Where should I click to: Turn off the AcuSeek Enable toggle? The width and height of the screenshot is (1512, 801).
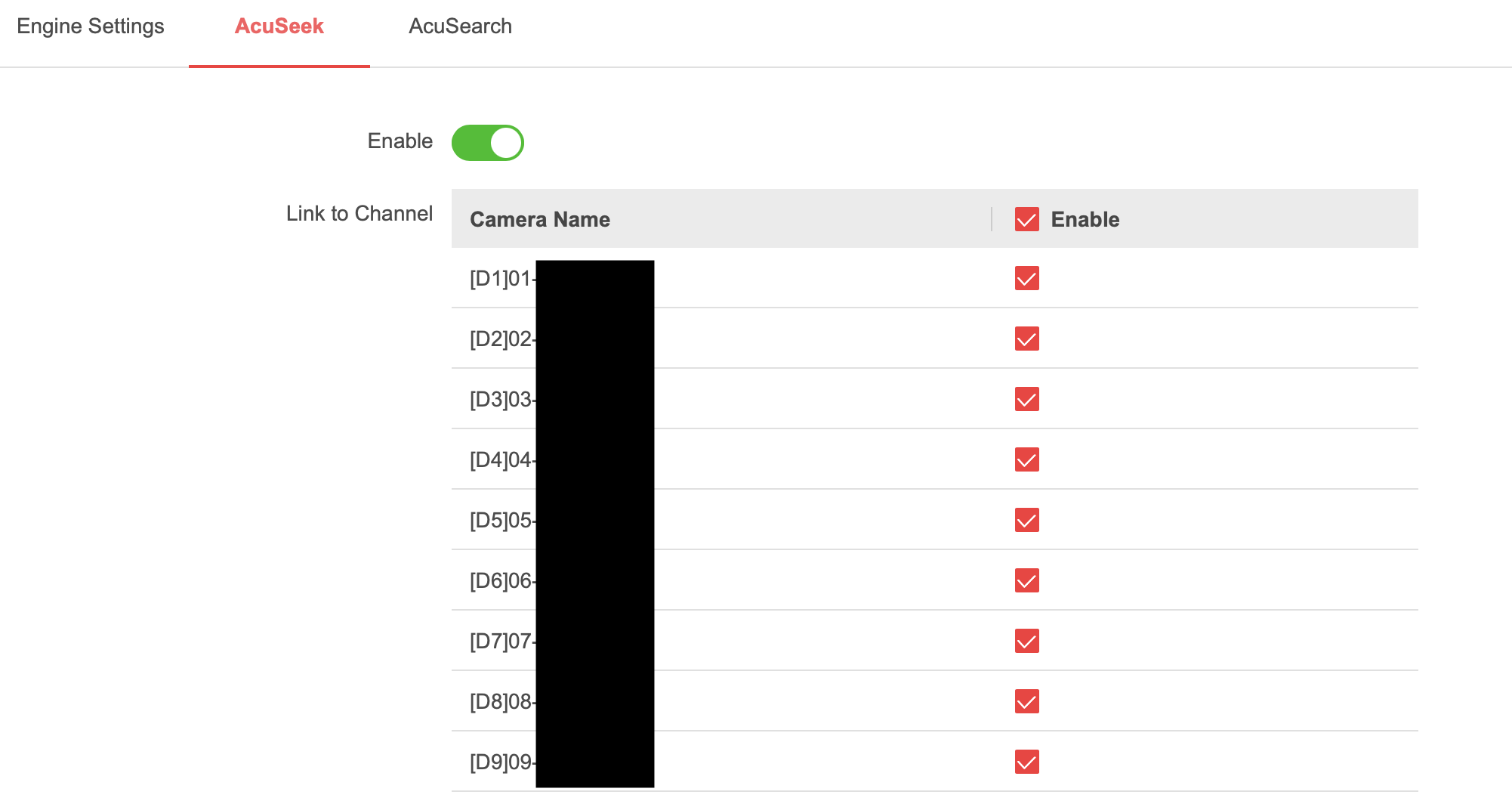click(x=488, y=143)
